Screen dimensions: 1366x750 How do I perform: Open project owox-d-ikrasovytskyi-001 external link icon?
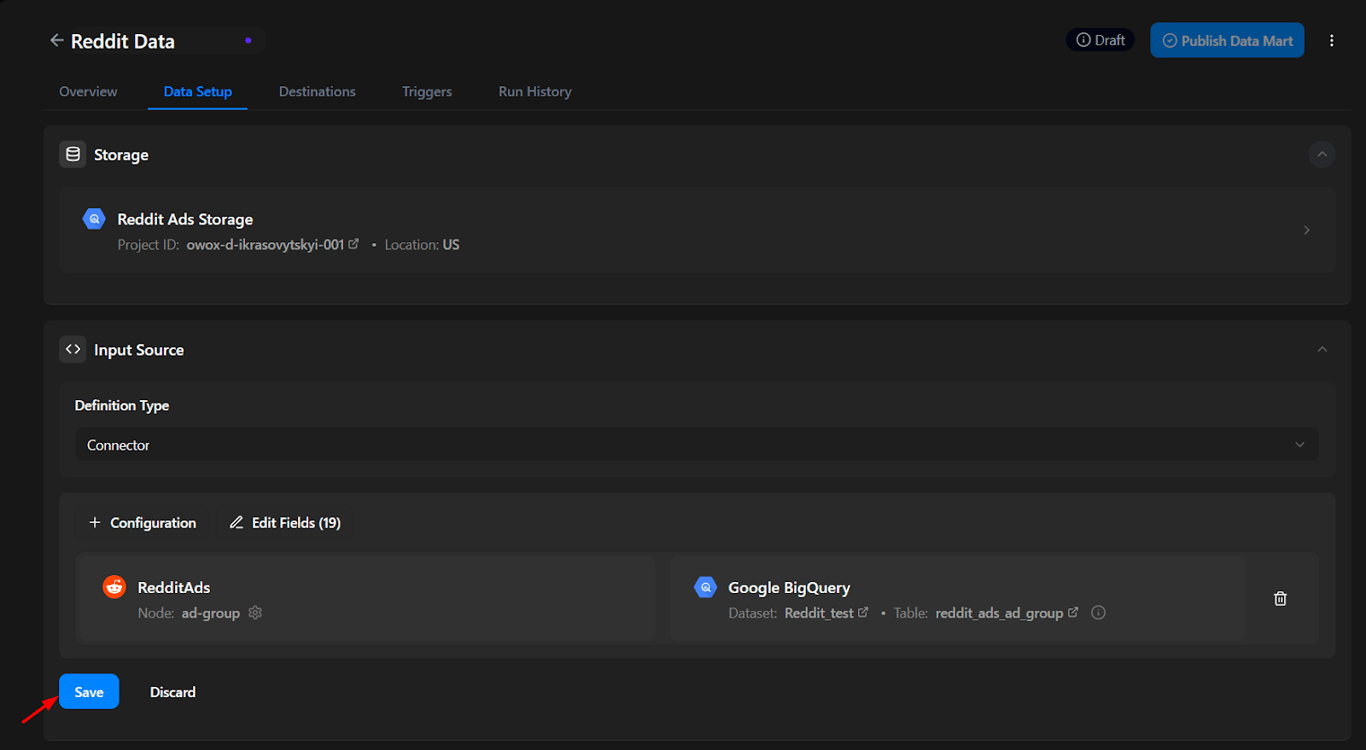353,244
